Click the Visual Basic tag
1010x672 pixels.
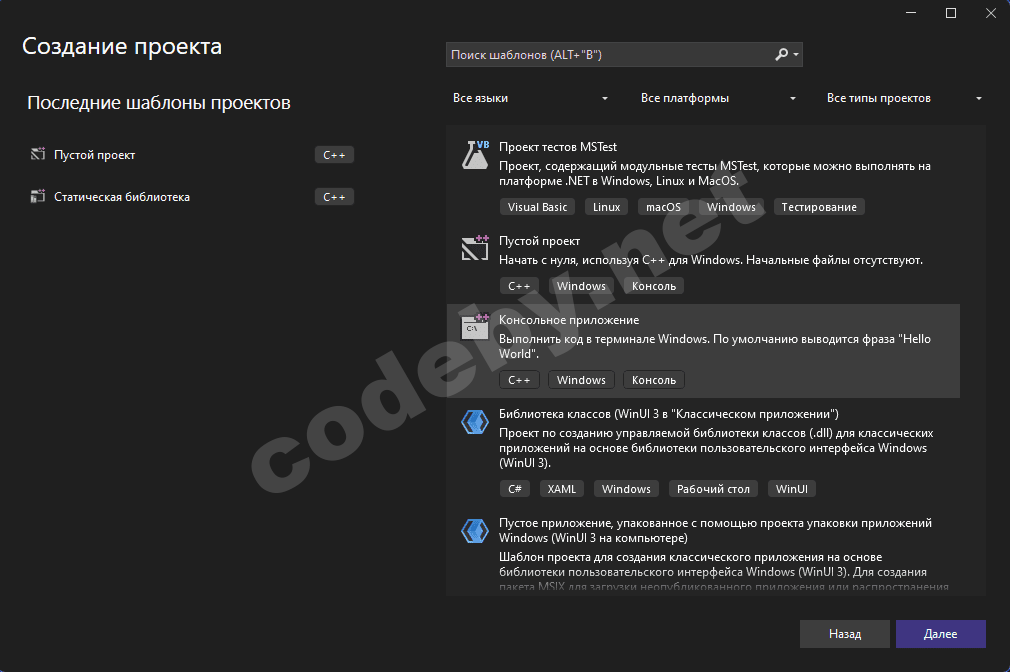point(537,206)
